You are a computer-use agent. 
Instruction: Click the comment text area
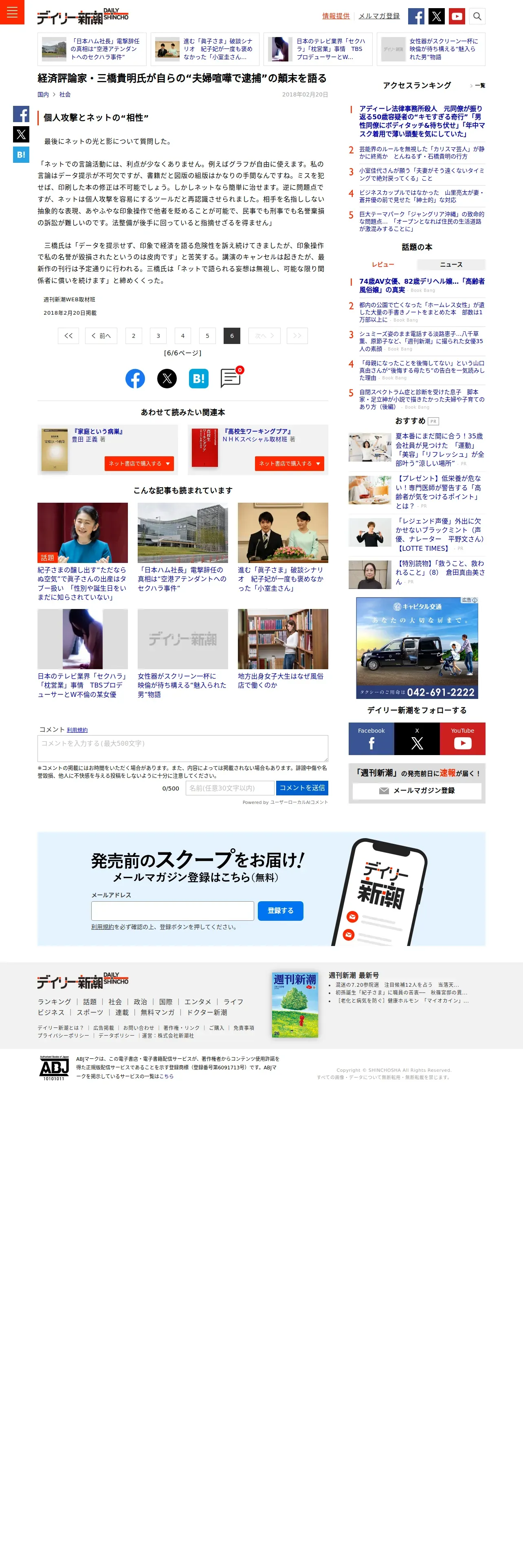[182, 748]
